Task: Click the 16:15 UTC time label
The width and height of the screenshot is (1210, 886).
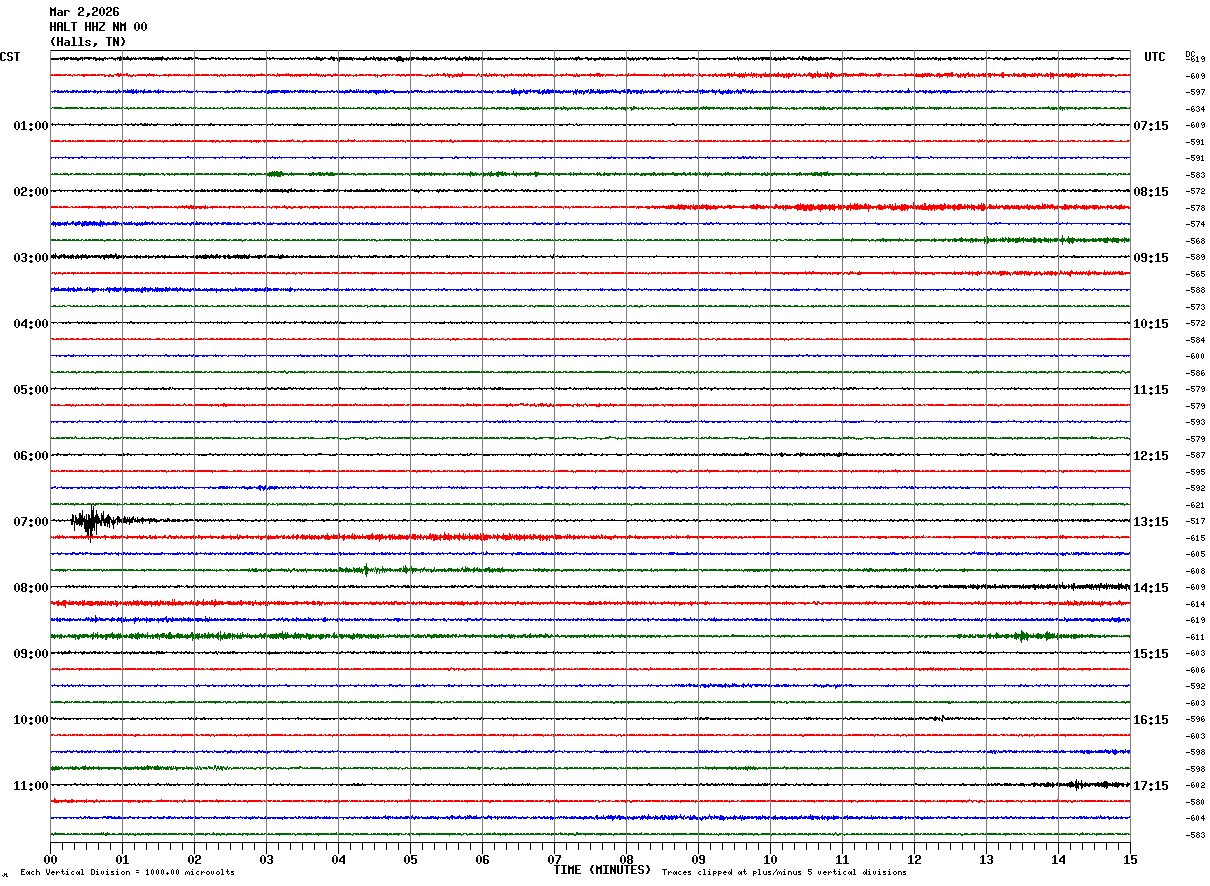Action: click(x=1150, y=720)
